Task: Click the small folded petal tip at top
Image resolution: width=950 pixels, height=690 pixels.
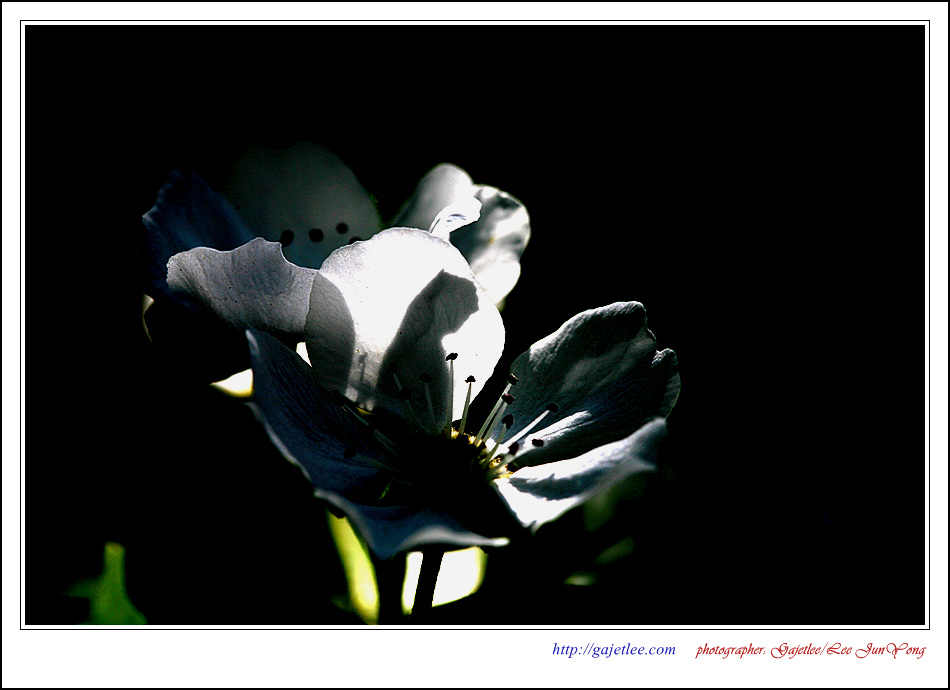Action: coord(455,215)
